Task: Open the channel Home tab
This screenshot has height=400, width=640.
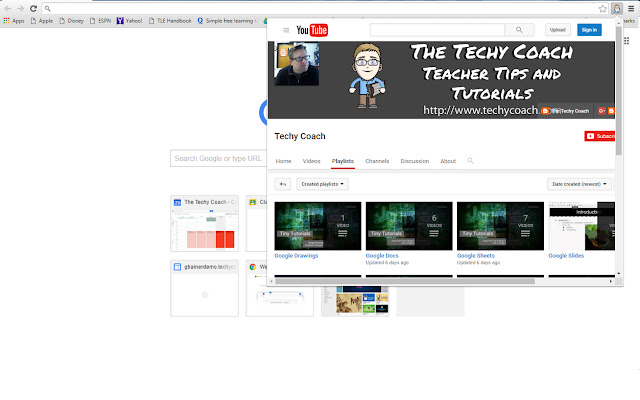Action: pos(283,161)
